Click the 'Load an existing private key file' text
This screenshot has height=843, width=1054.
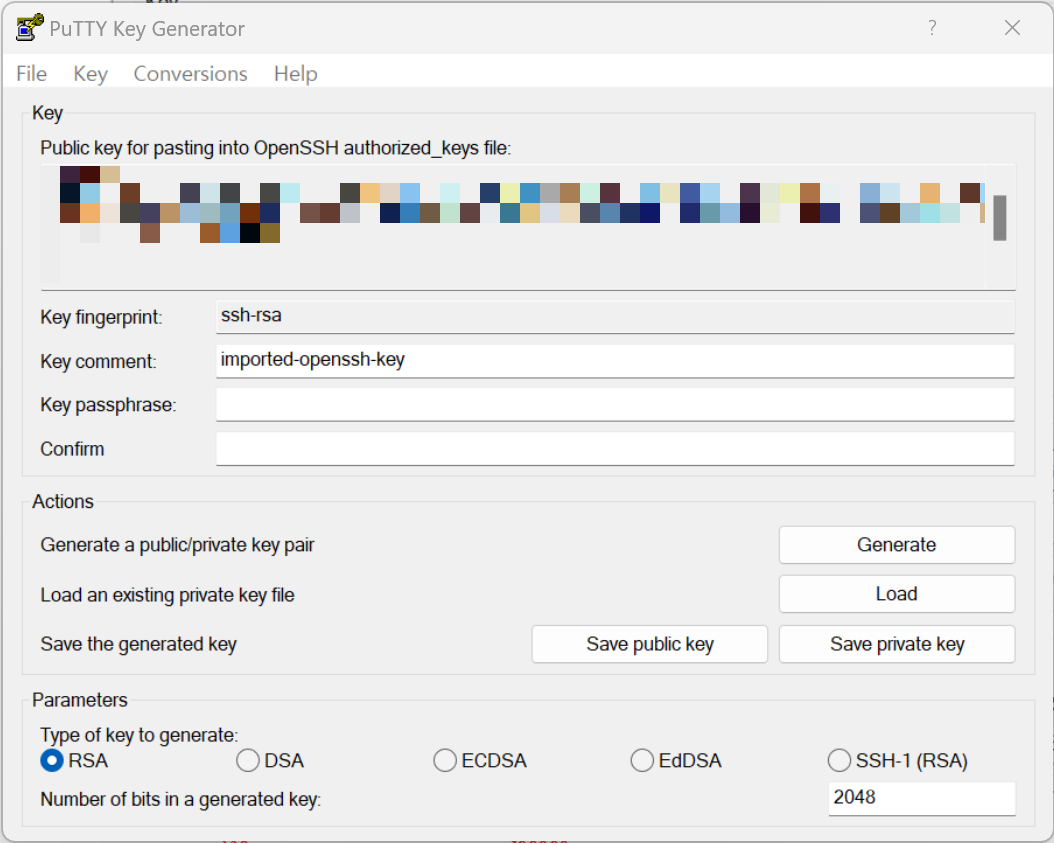pos(167,595)
